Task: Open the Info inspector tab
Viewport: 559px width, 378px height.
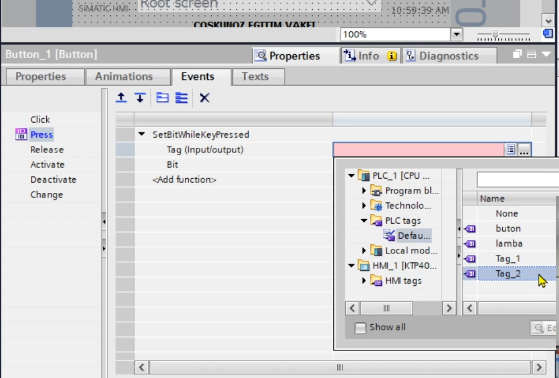Action: [370, 56]
